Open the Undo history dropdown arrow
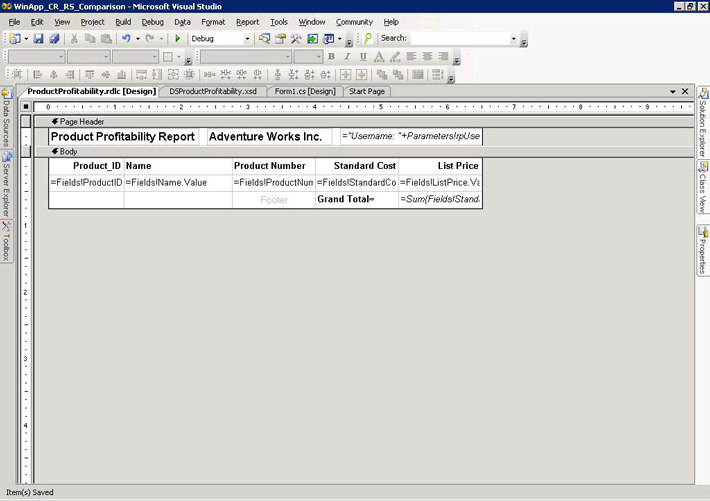 pos(138,39)
